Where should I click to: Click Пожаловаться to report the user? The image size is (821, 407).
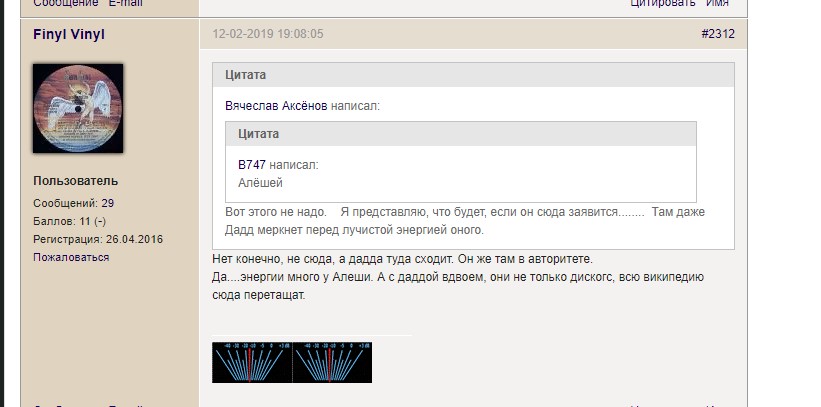pos(71,257)
